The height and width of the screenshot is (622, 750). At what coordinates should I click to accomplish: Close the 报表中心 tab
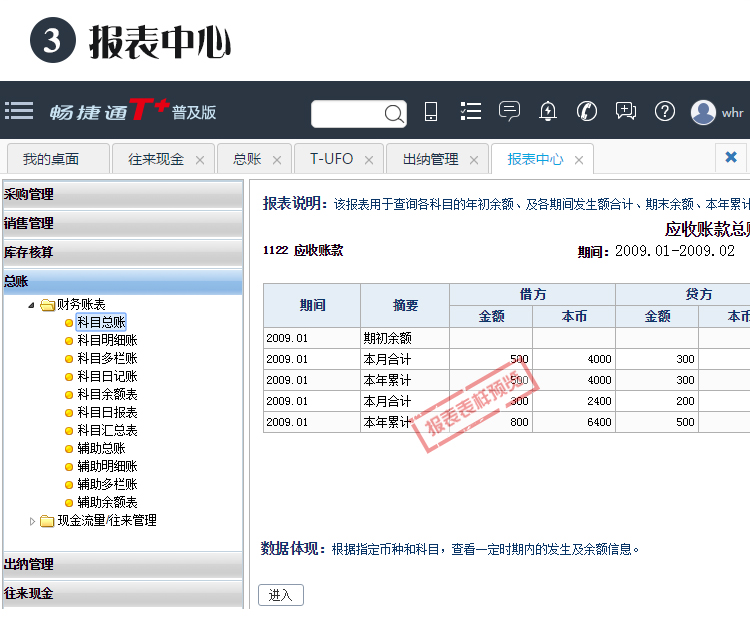click(579, 160)
